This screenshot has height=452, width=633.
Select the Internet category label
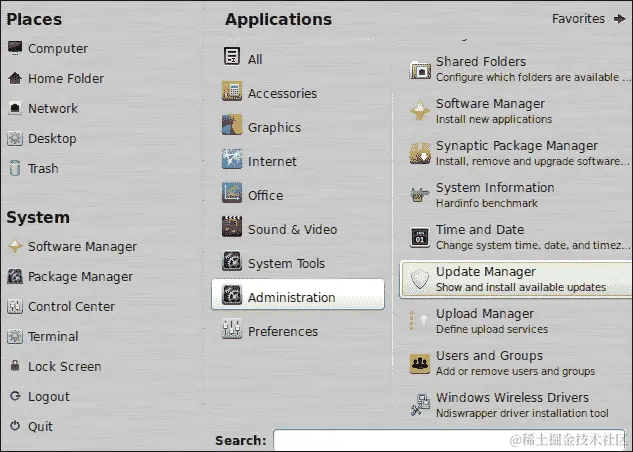coord(272,161)
